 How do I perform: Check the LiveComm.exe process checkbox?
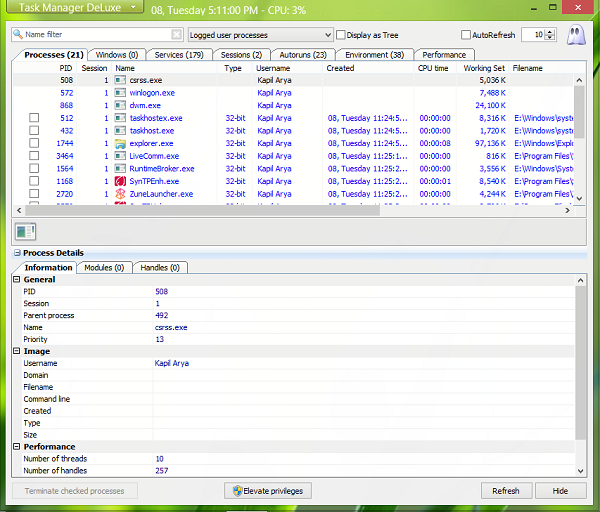tap(34, 156)
